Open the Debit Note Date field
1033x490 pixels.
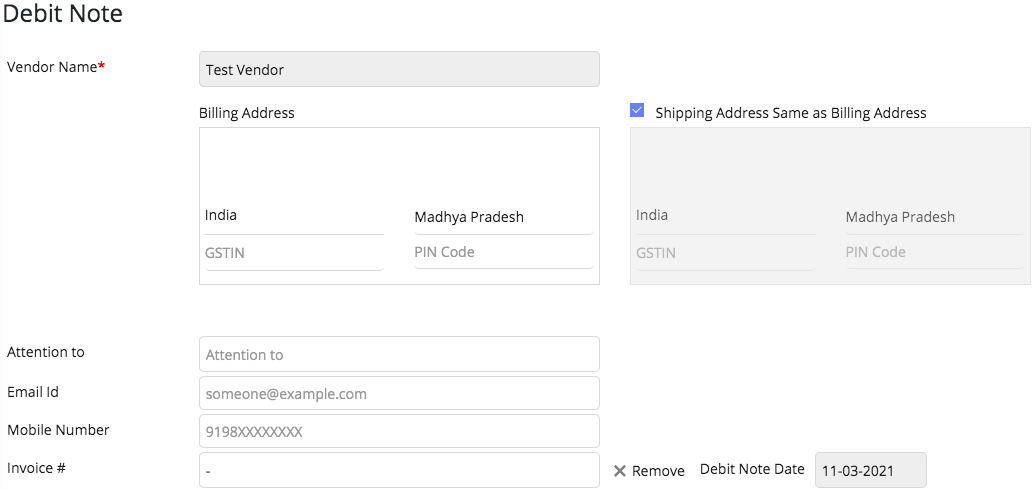tap(870, 470)
